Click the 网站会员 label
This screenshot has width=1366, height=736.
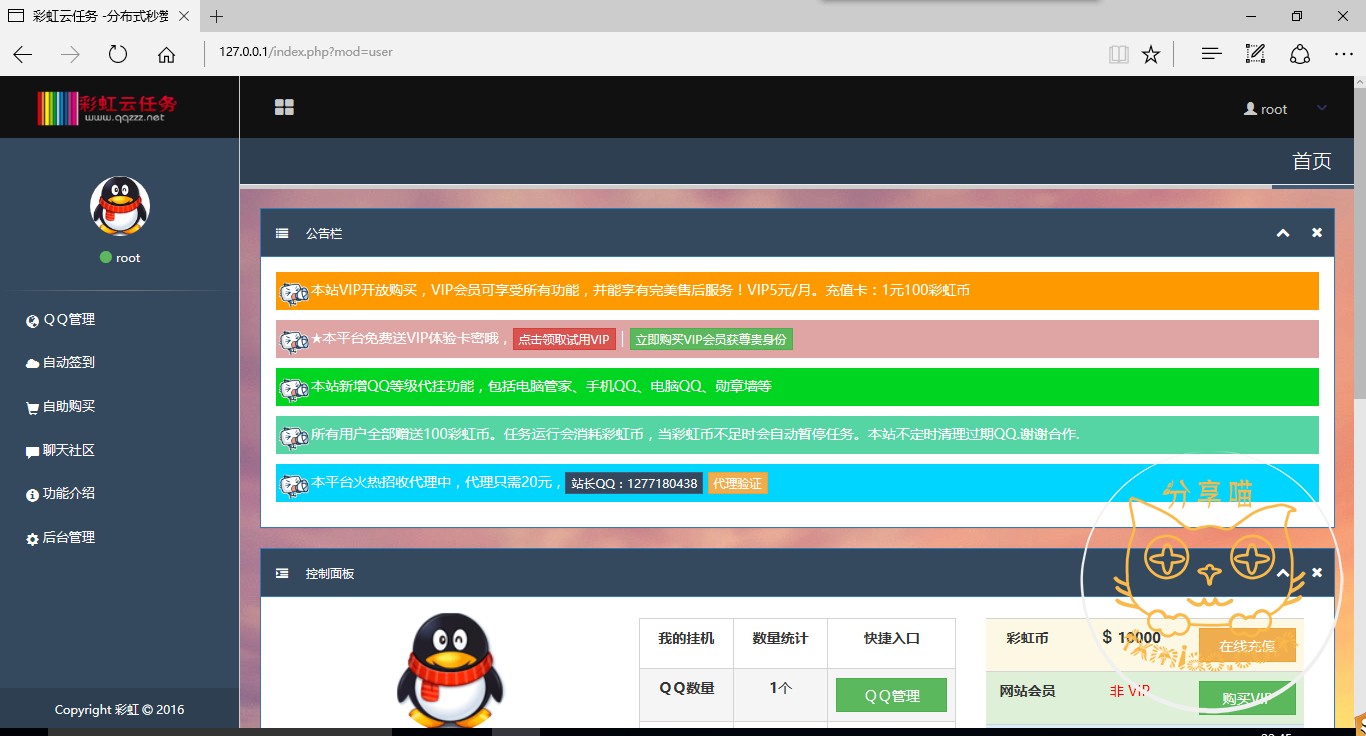tap(1027, 691)
